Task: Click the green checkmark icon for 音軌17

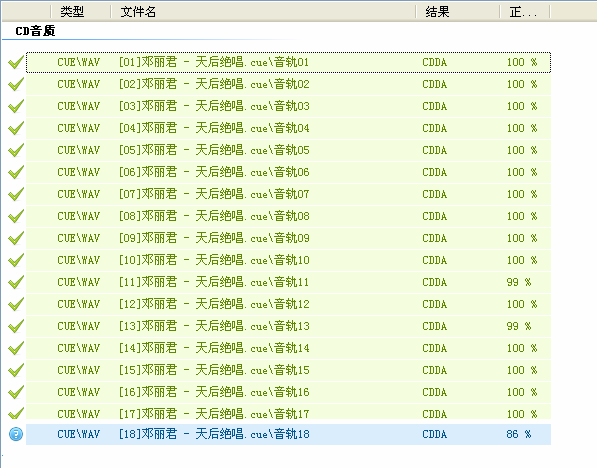Action: [x=16, y=414]
